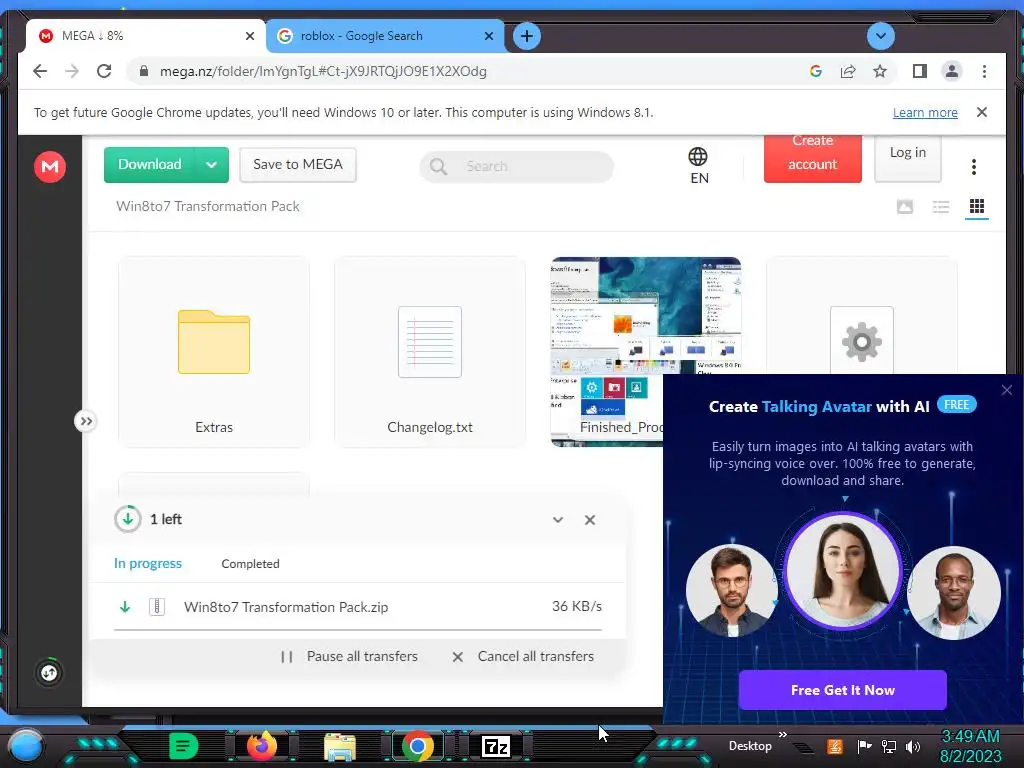1024x768 pixels.
Task: Collapse the transfers panel chevron
Action: tap(558, 520)
